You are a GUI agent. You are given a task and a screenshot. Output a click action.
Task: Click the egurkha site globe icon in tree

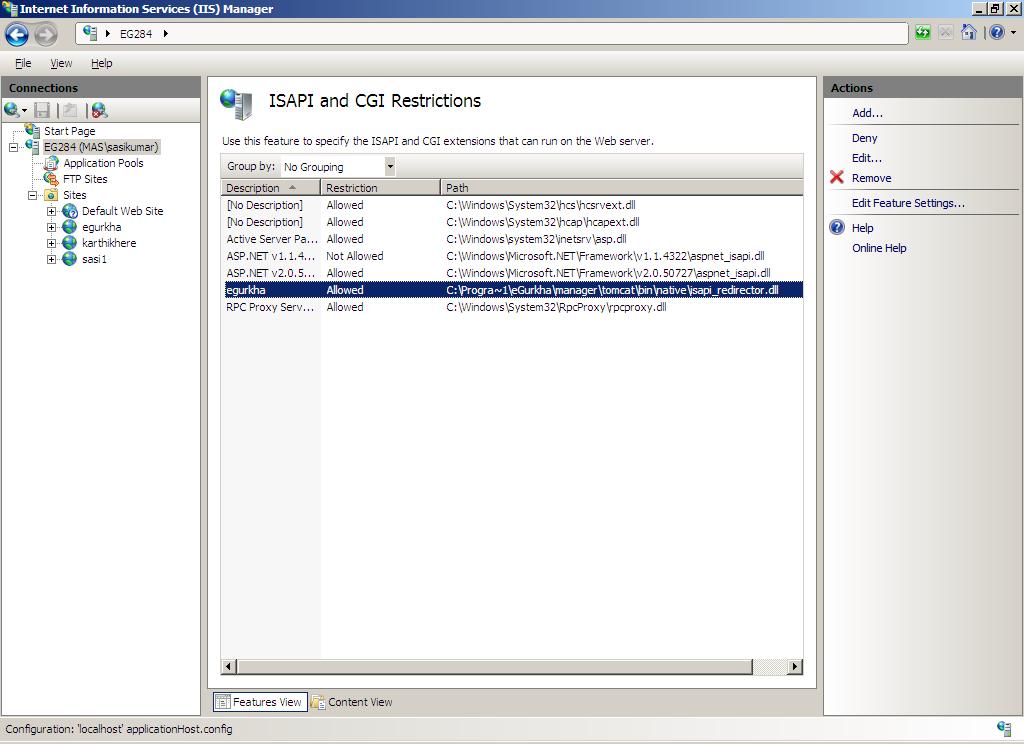point(70,227)
